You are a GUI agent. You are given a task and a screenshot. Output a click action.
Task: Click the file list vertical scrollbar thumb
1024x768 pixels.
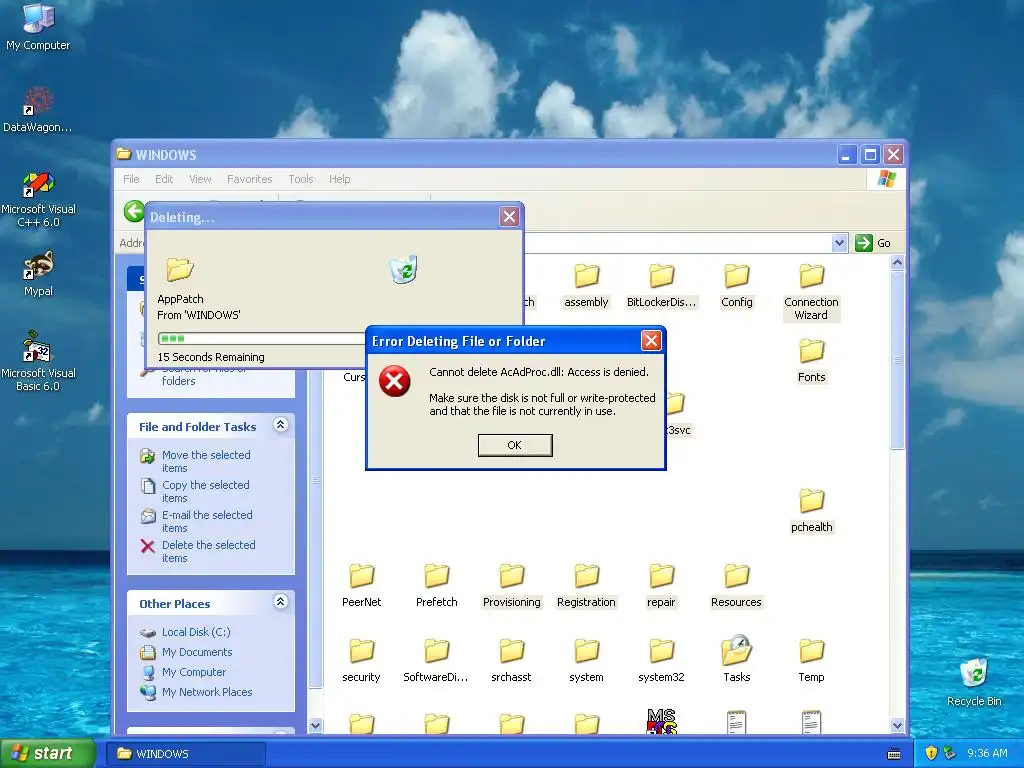tap(897, 360)
